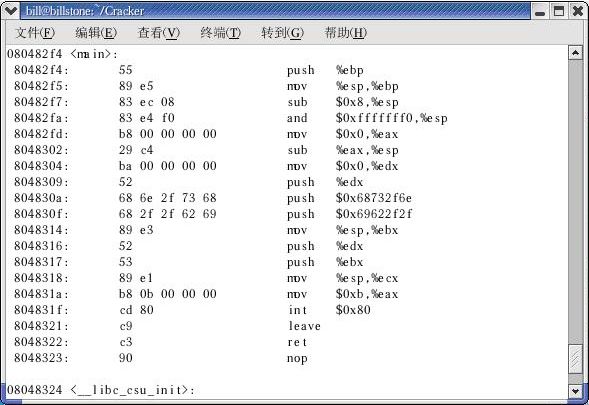Click operand %esp,%ebx
Viewport: 589px width, 405px height.
[x=367, y=230]
